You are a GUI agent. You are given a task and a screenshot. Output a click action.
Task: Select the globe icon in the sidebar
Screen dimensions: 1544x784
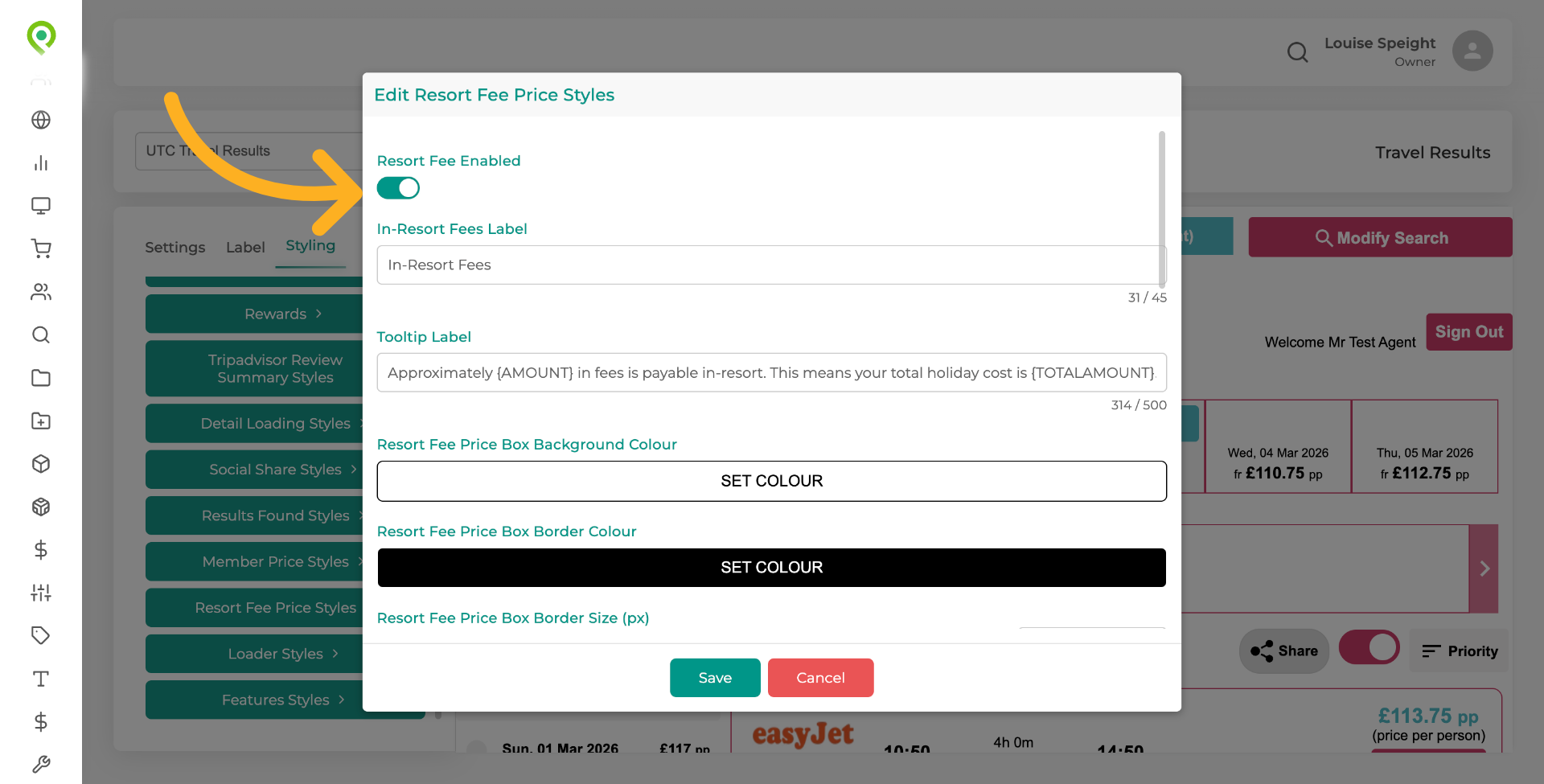click(x=41, y=120)
